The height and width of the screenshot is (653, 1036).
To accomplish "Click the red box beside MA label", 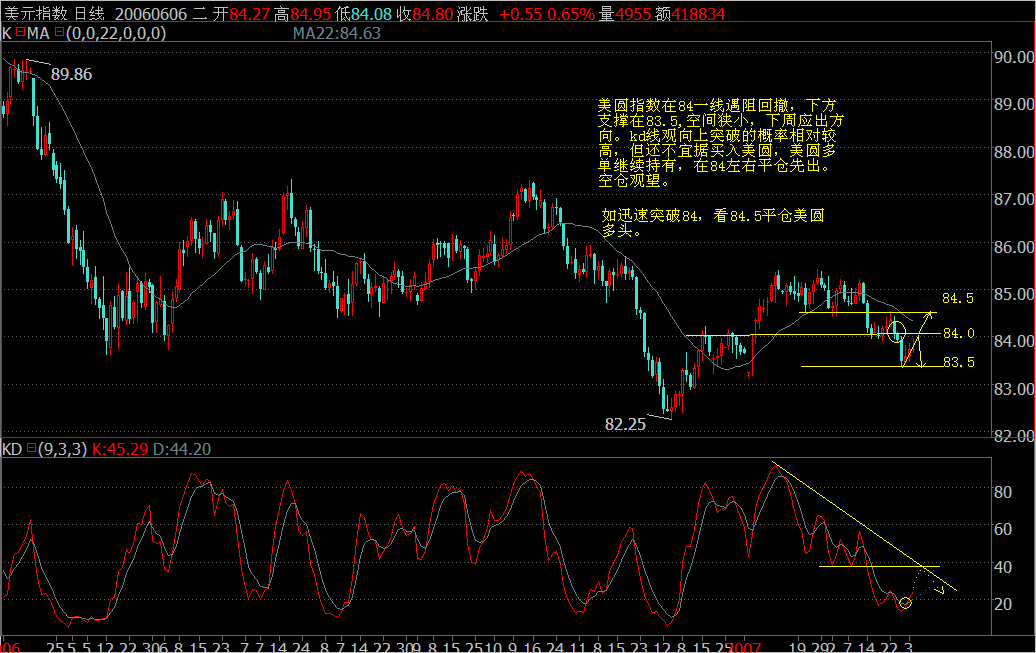I will coord(59,32).
